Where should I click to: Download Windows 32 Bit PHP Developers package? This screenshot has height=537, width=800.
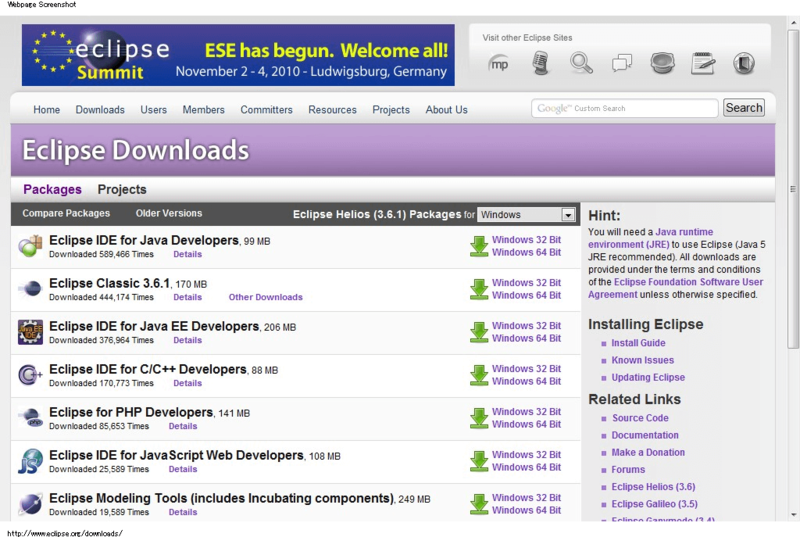(x=526, y=412)
